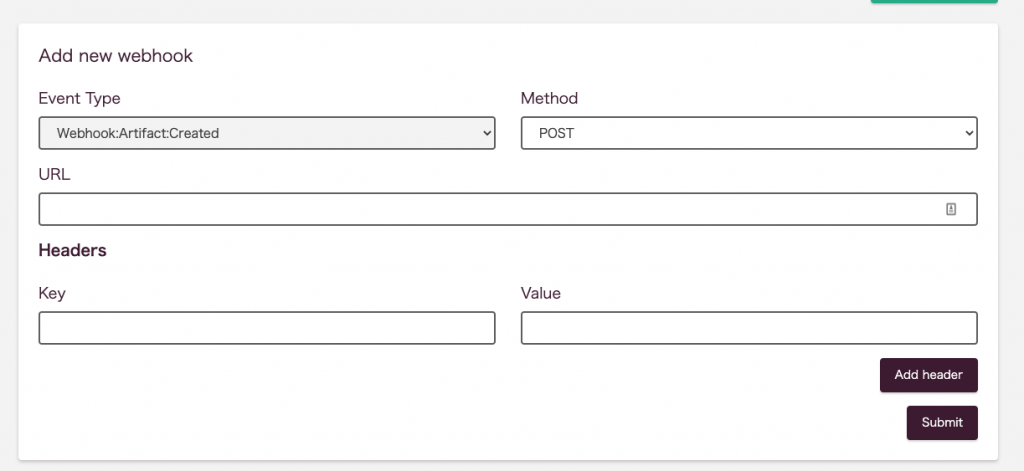Click the Event Type select arrow
The width and height of the screenshot is (1024, 471).
pos(487,133)
